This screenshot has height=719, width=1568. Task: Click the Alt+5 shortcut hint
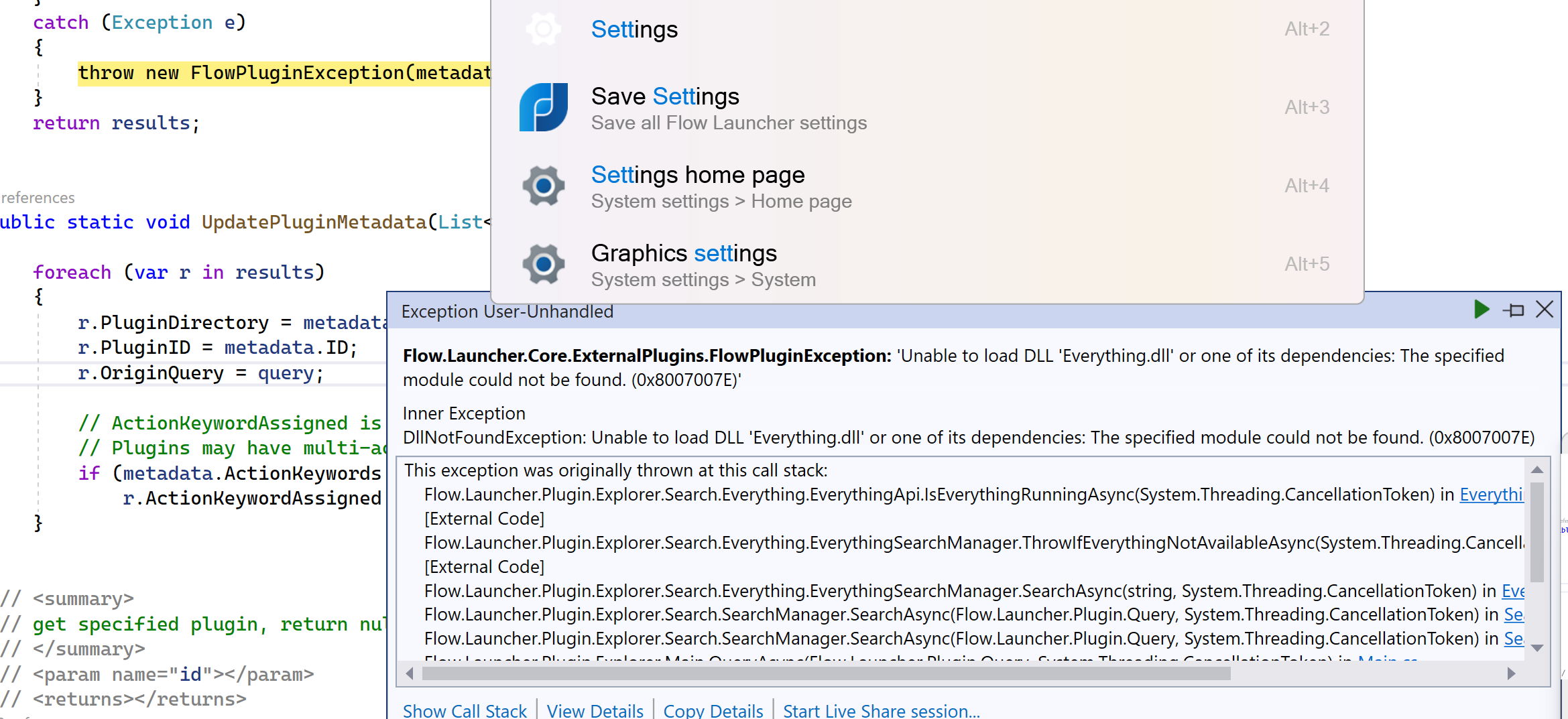(x=1307, y=264)
